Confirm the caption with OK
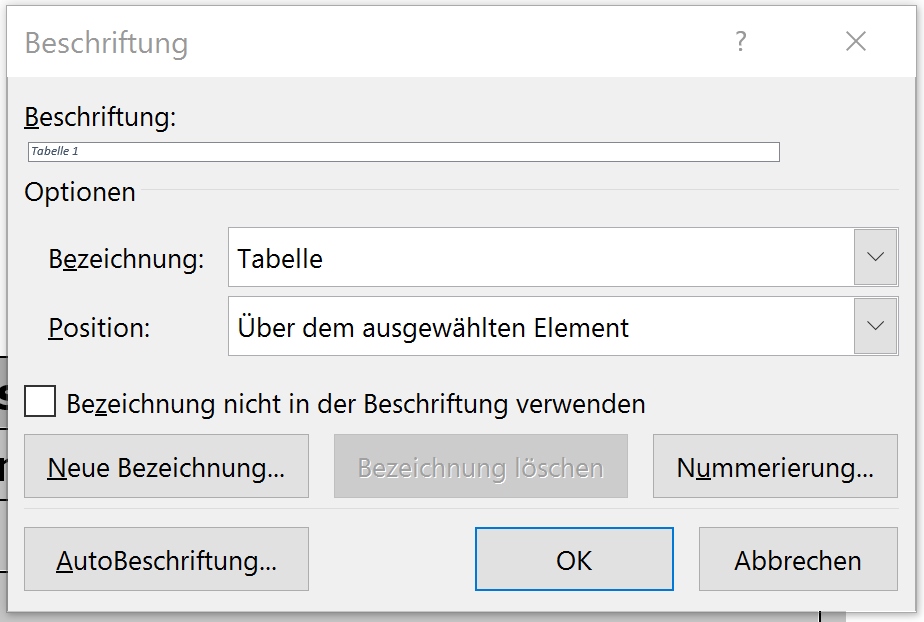Screen dimensions: 924x622 pyautogui.click(x=574, y=559)
